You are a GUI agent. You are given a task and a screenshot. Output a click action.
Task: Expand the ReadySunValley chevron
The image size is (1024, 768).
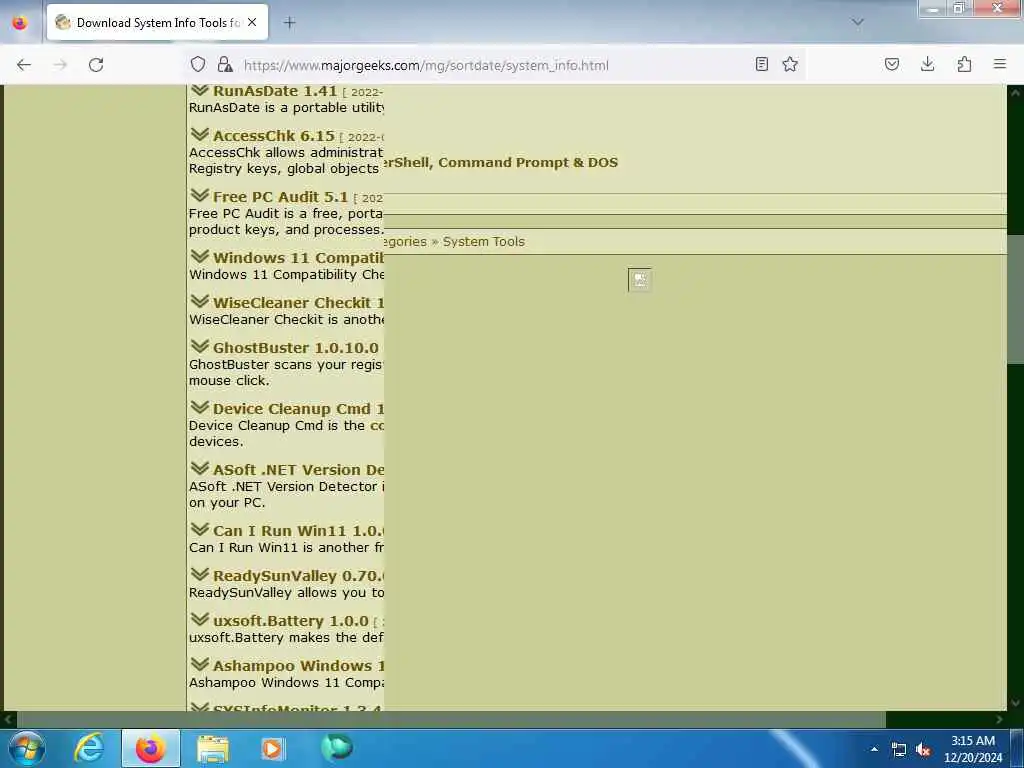click(200, 575)
